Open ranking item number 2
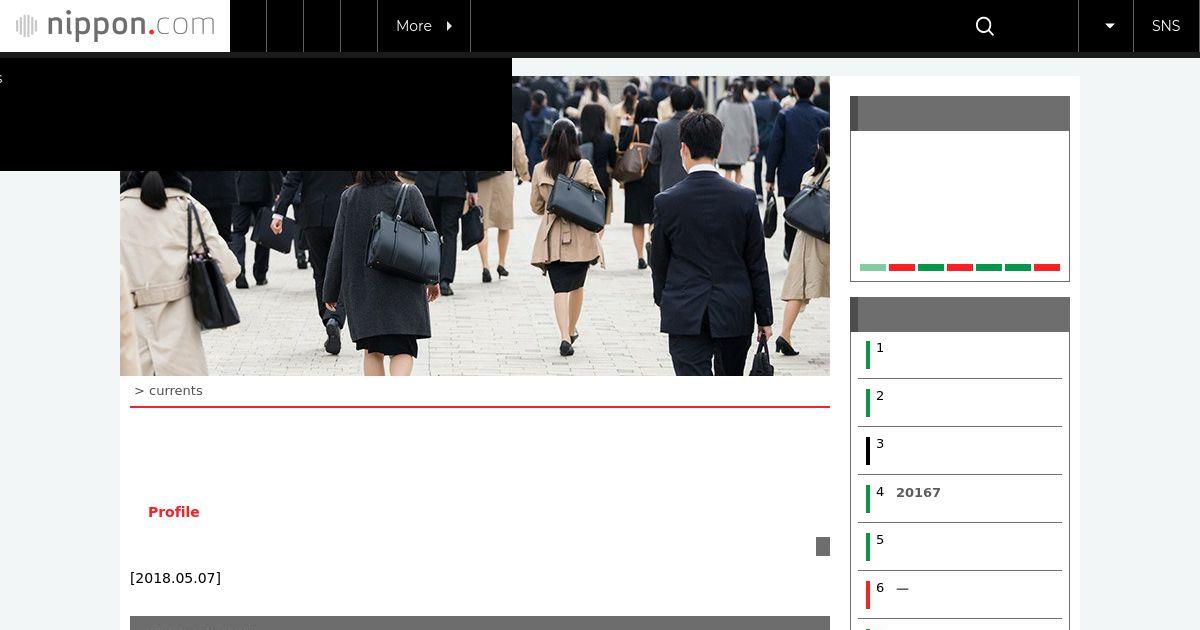1200x630 pixels. click(960, 403)
